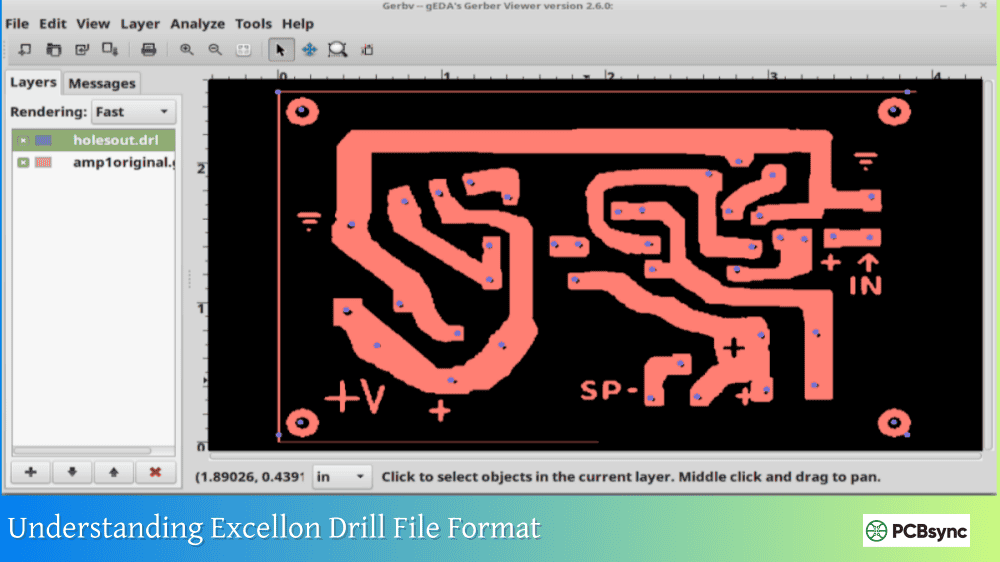The image size is (1000, 562).
Task: Click the add layer plus button
Action: pyautogui.click(x=31, y=472)
